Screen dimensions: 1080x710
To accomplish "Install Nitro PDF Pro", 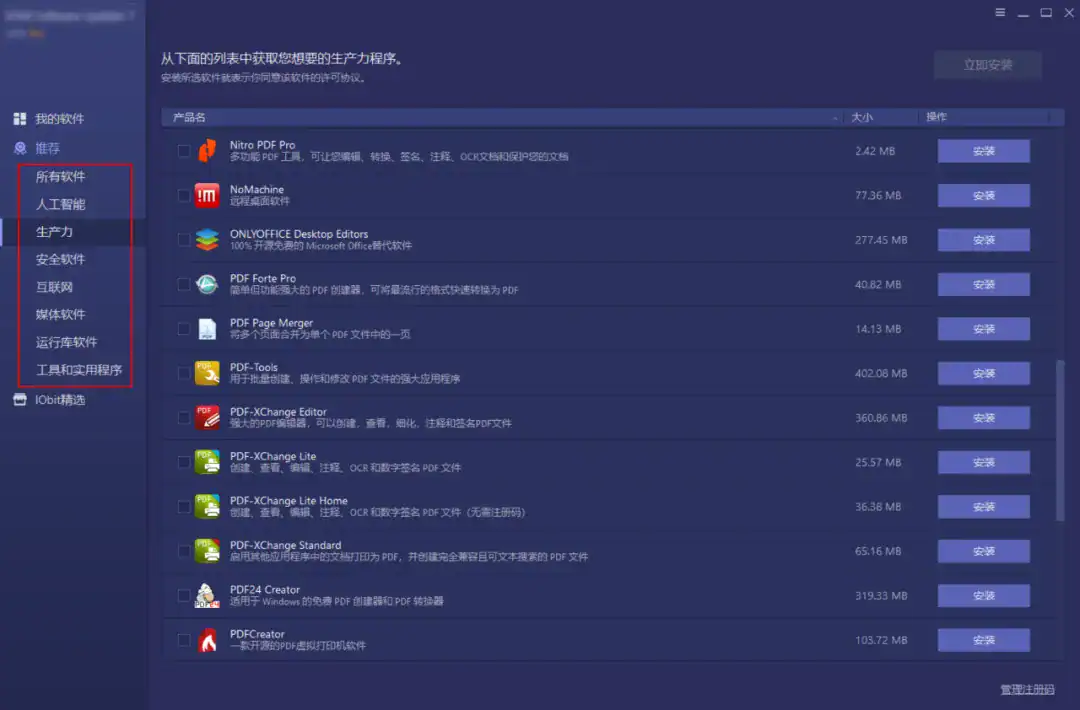I will tap(984, 151).
